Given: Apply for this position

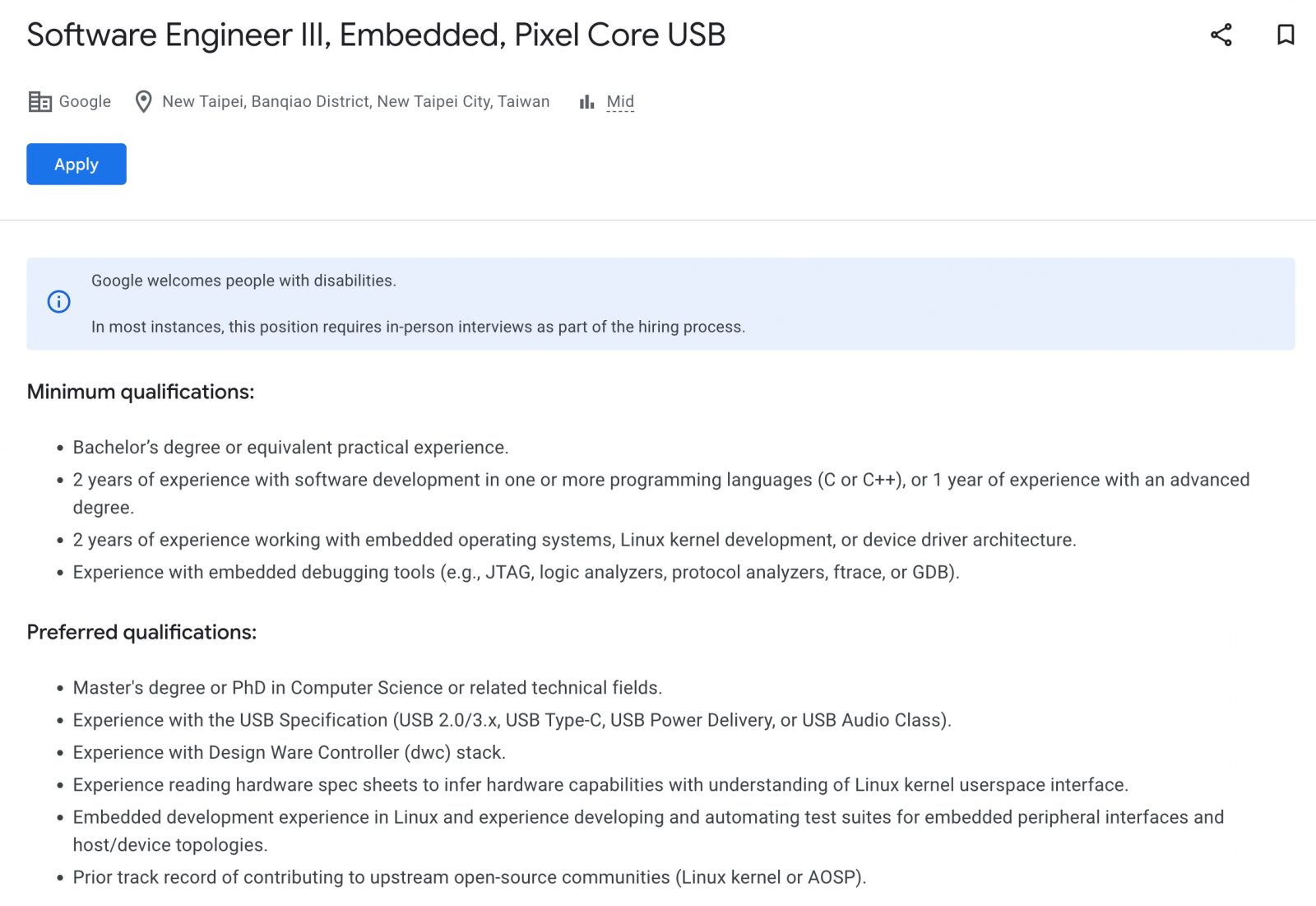Looking at the screenshot, I should (76, 164).
